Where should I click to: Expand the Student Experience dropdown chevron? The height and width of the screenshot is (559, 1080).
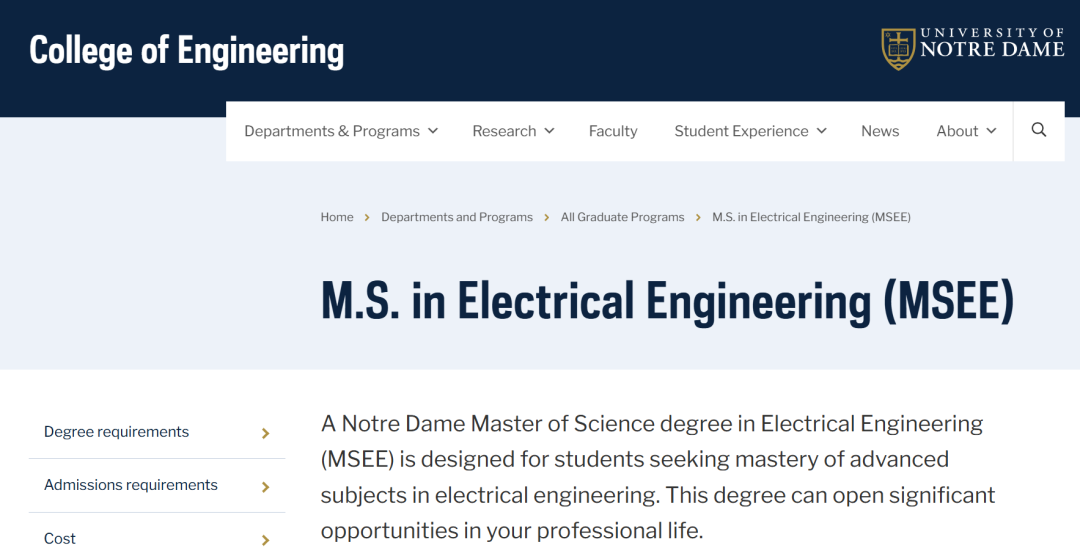[x=822, y=131]
